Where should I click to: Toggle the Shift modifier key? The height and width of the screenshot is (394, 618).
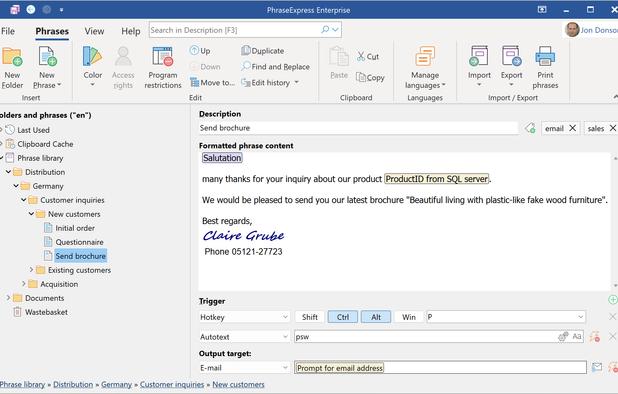(x=310, y=317)
